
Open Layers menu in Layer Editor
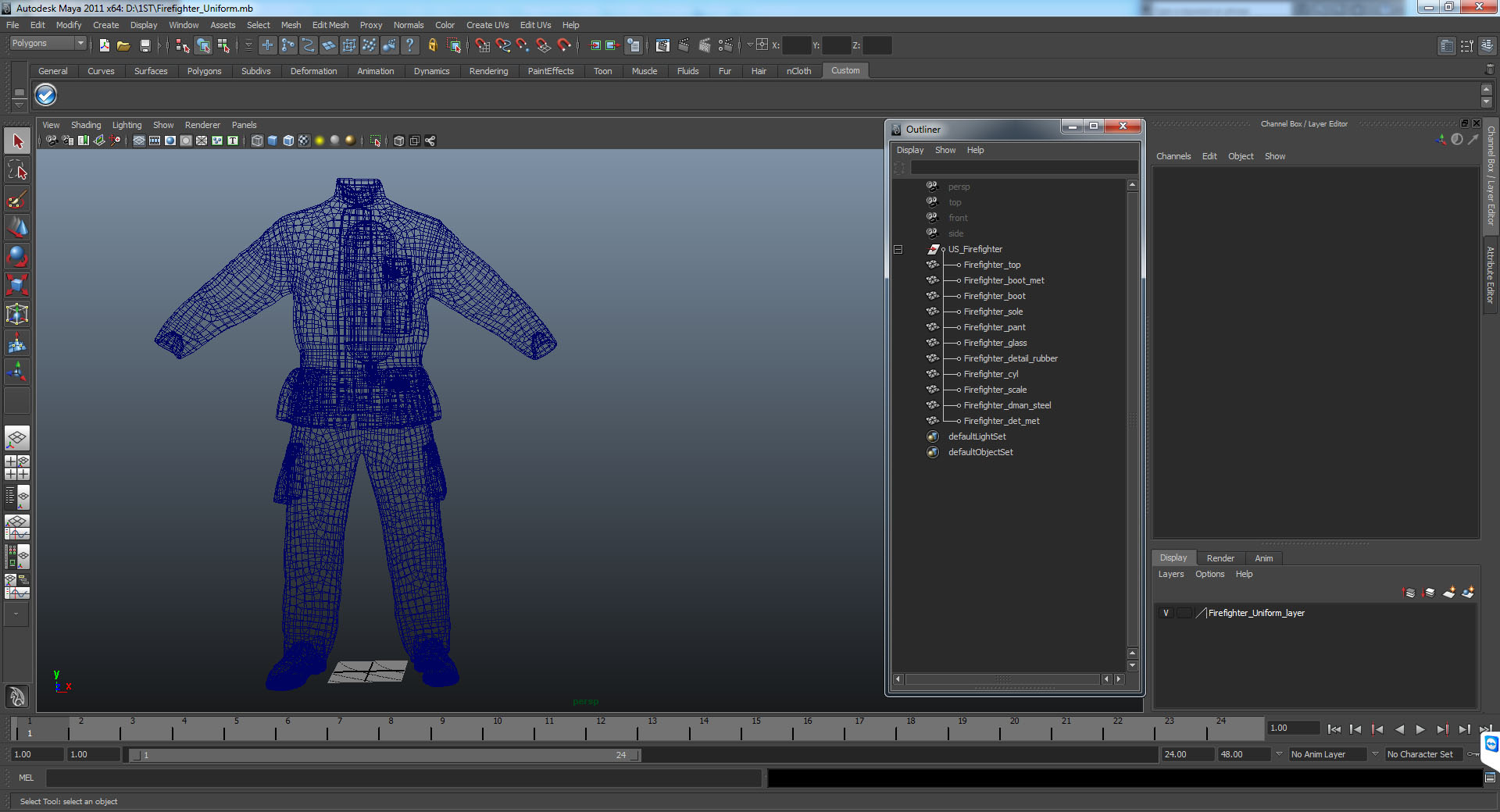pos(1171,574)
